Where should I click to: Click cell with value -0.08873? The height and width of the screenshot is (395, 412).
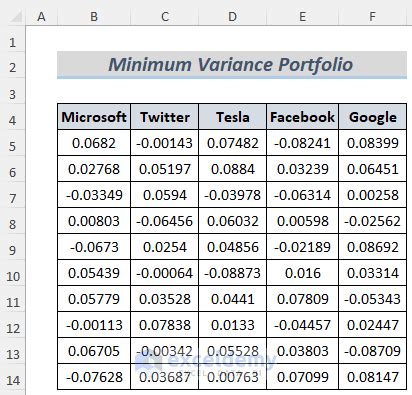pos(233,273)
